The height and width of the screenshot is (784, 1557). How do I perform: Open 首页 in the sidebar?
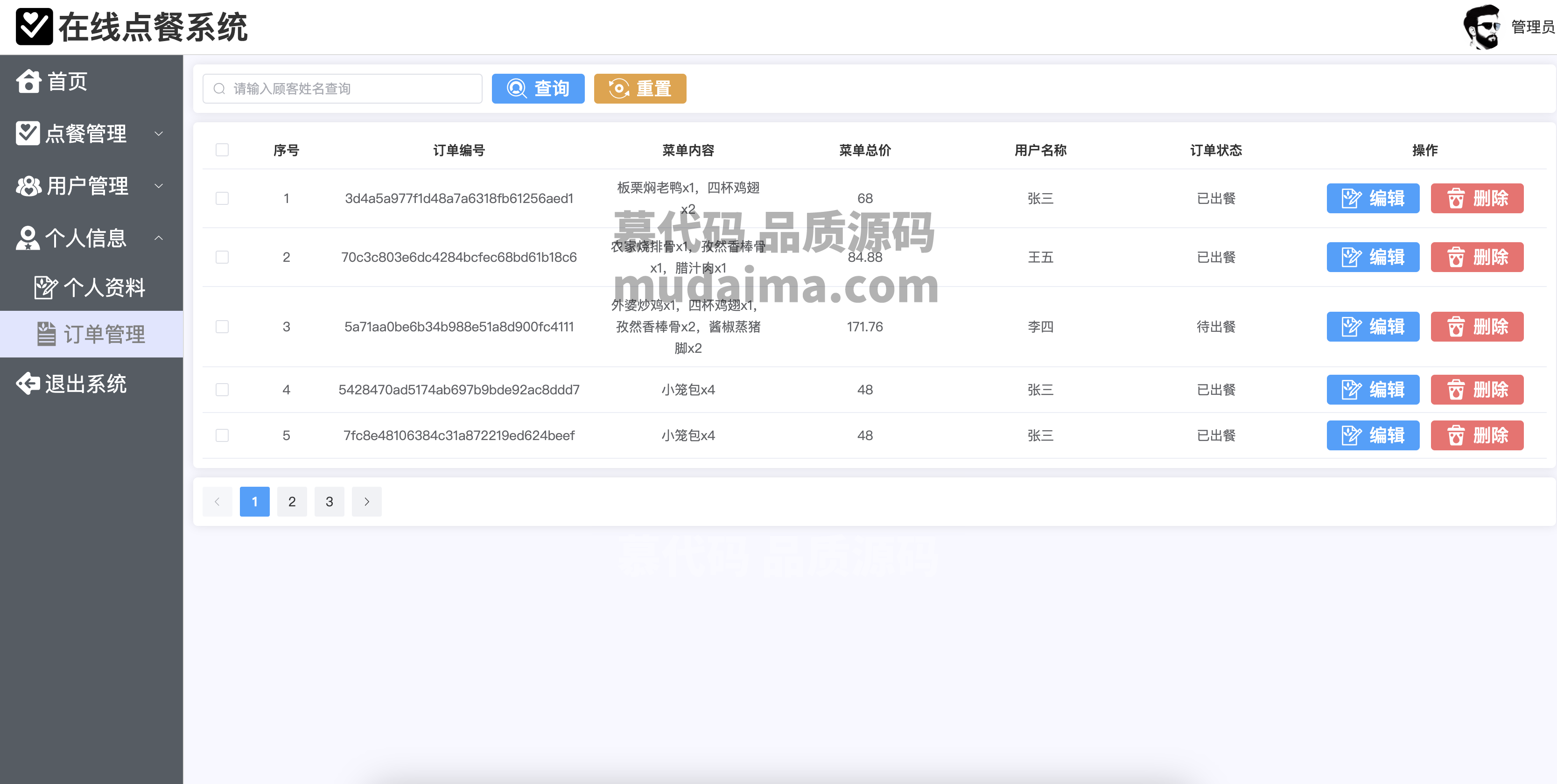(x=91, y=81)
